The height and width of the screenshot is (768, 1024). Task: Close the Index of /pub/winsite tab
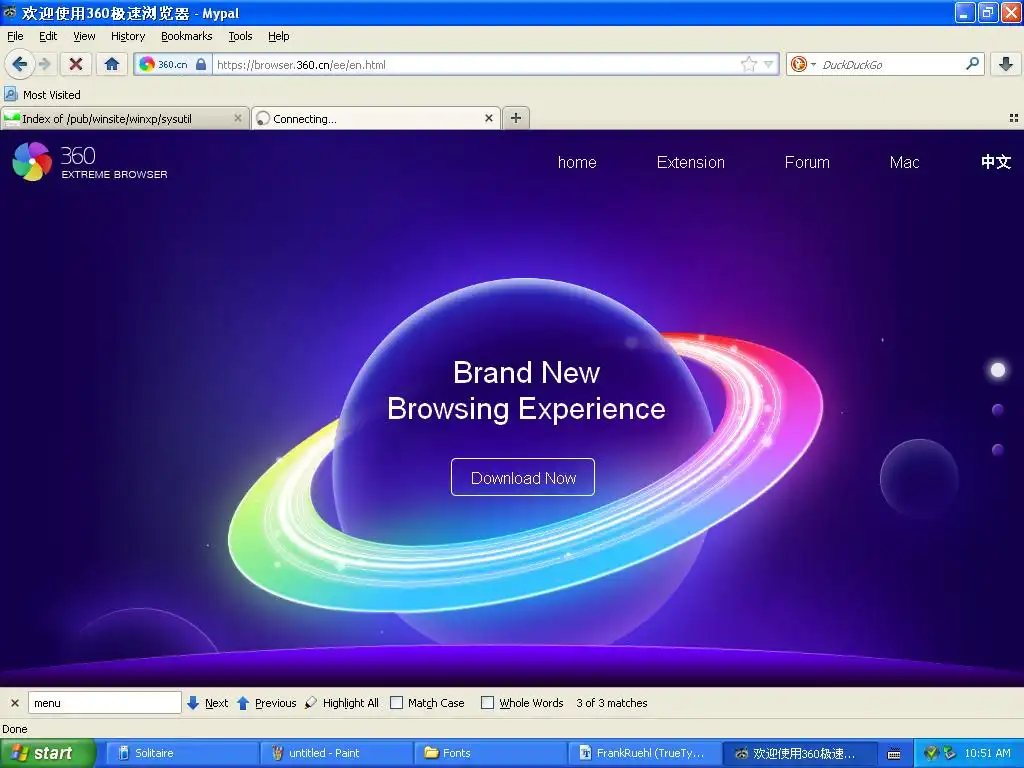click(x=238, y=118)
